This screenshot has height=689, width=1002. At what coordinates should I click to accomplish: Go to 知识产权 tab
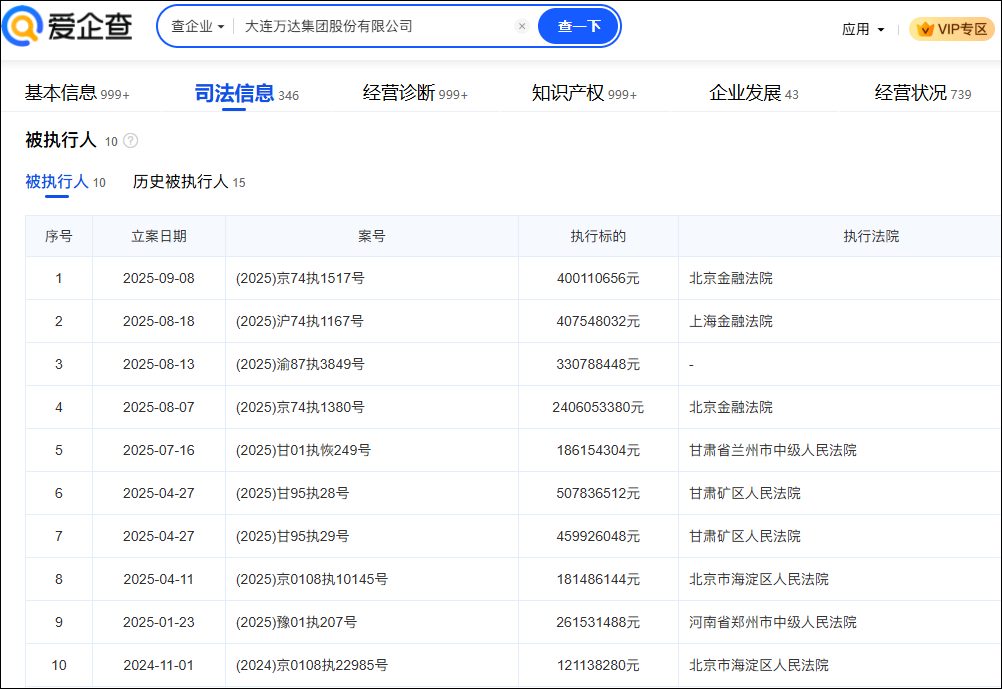(584, 93)
